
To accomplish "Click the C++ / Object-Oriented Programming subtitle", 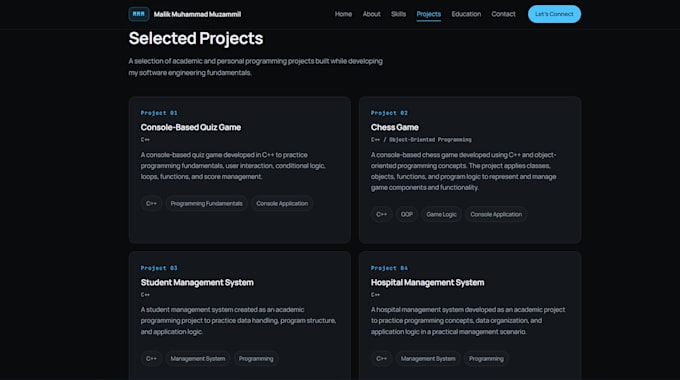I will (x=421, y=140).
